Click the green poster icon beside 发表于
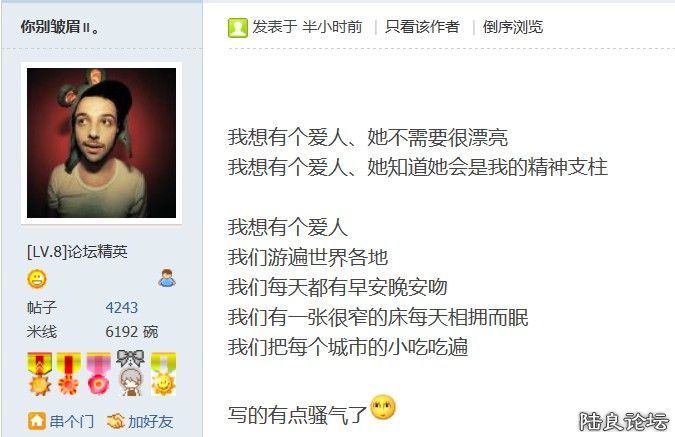 pos(238,28)
